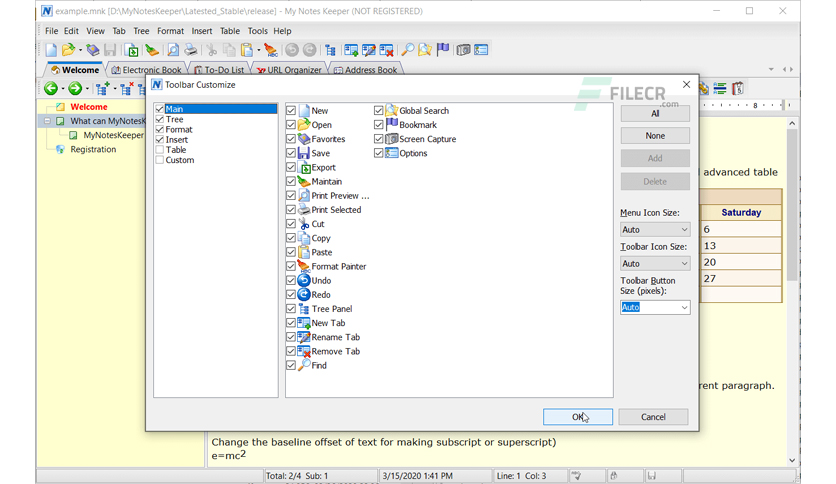Close the Toolbar Customize dialog
Image resolution: width=836 pixels, height=484 pixels.
686,85
